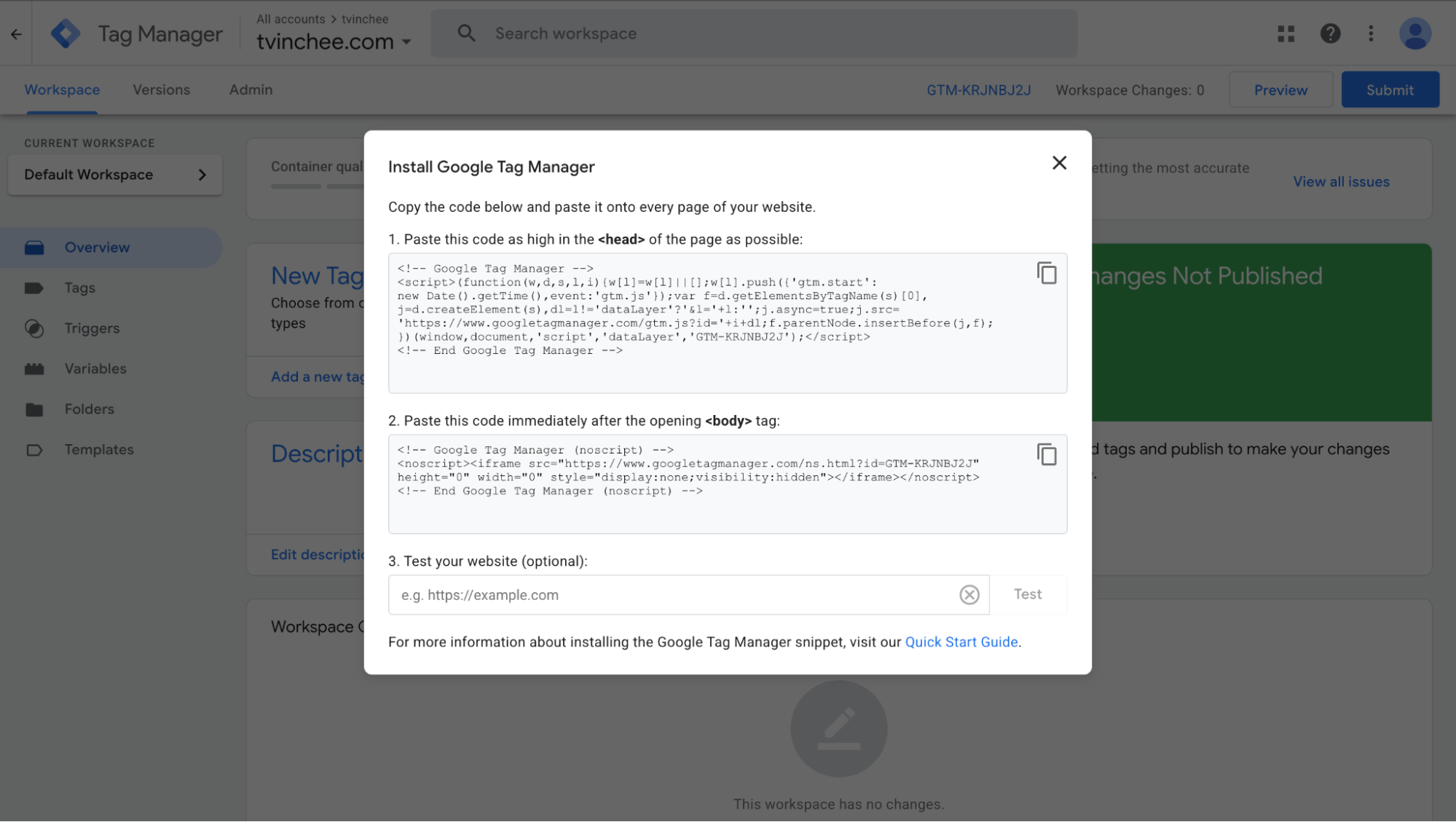Click the pencil icon in Workspace Changes

[839, 729]
